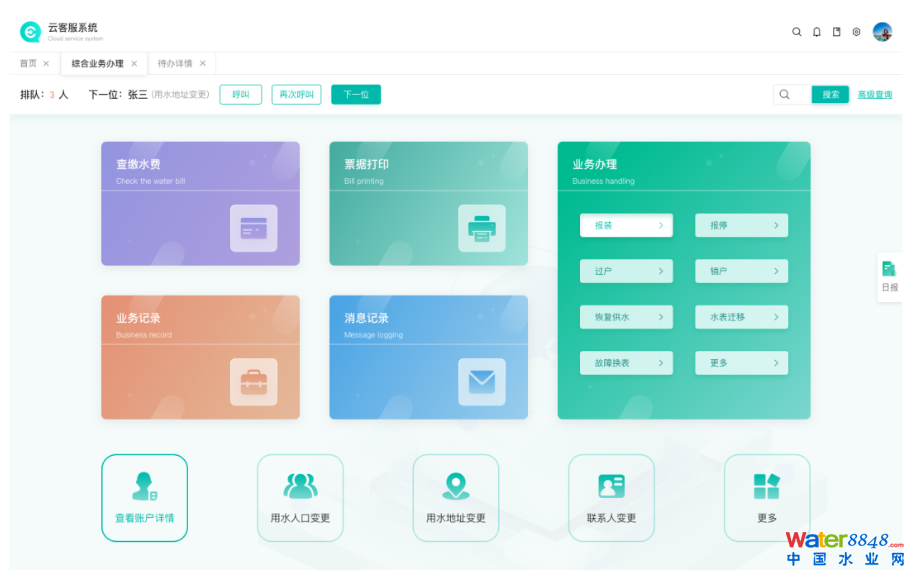Click the envelope icon on 消息记录 card

point(482,382)
